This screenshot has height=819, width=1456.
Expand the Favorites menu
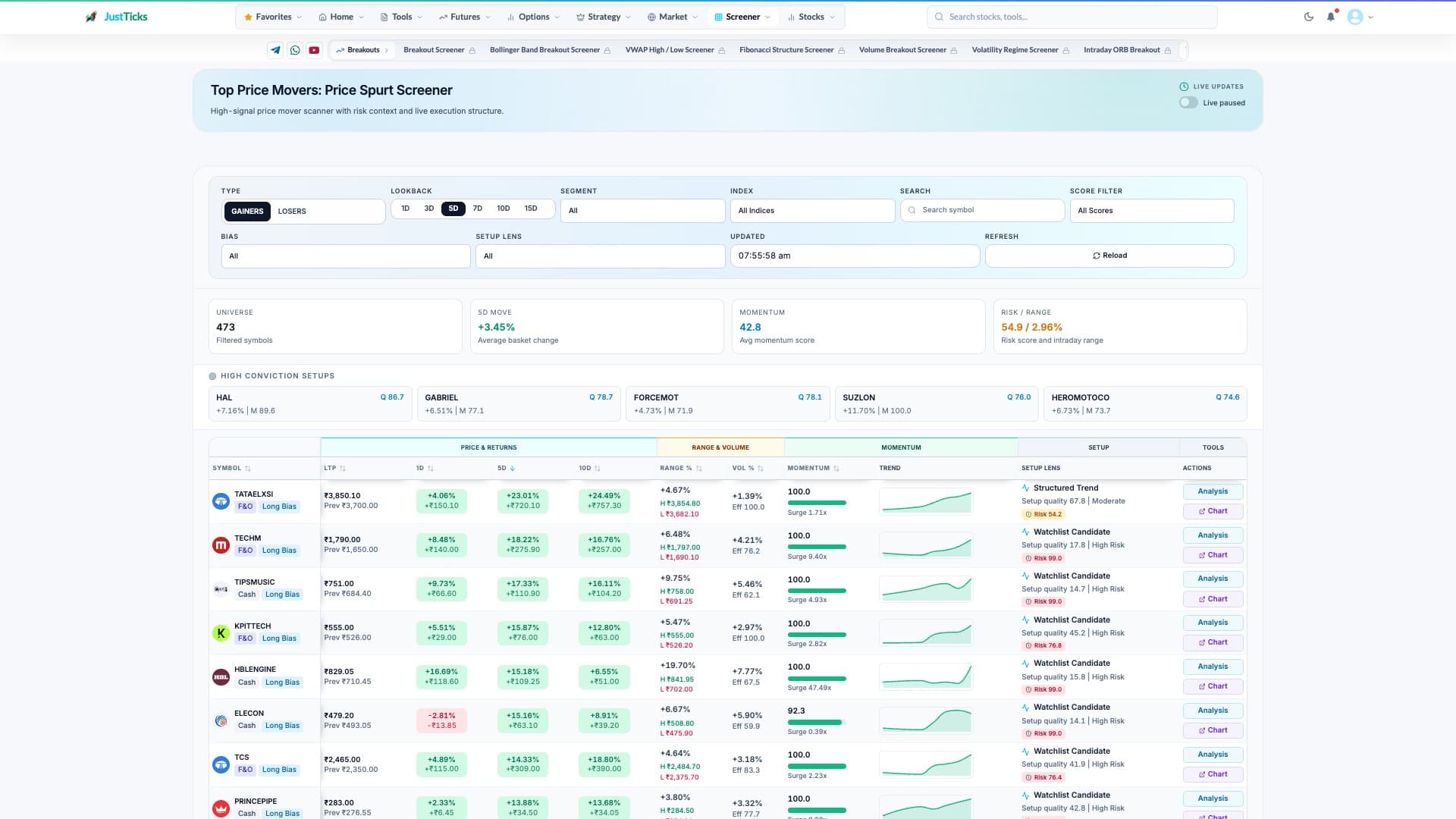[273, 17]
